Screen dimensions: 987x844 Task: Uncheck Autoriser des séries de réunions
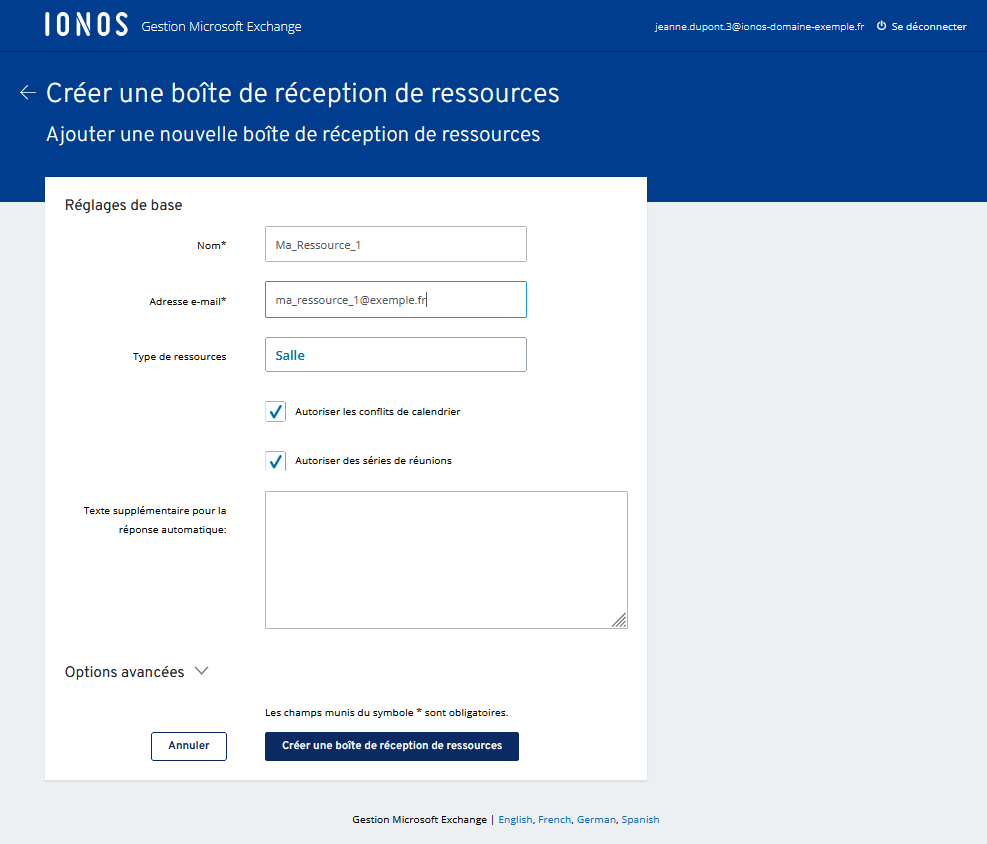[x=276, y=461]
